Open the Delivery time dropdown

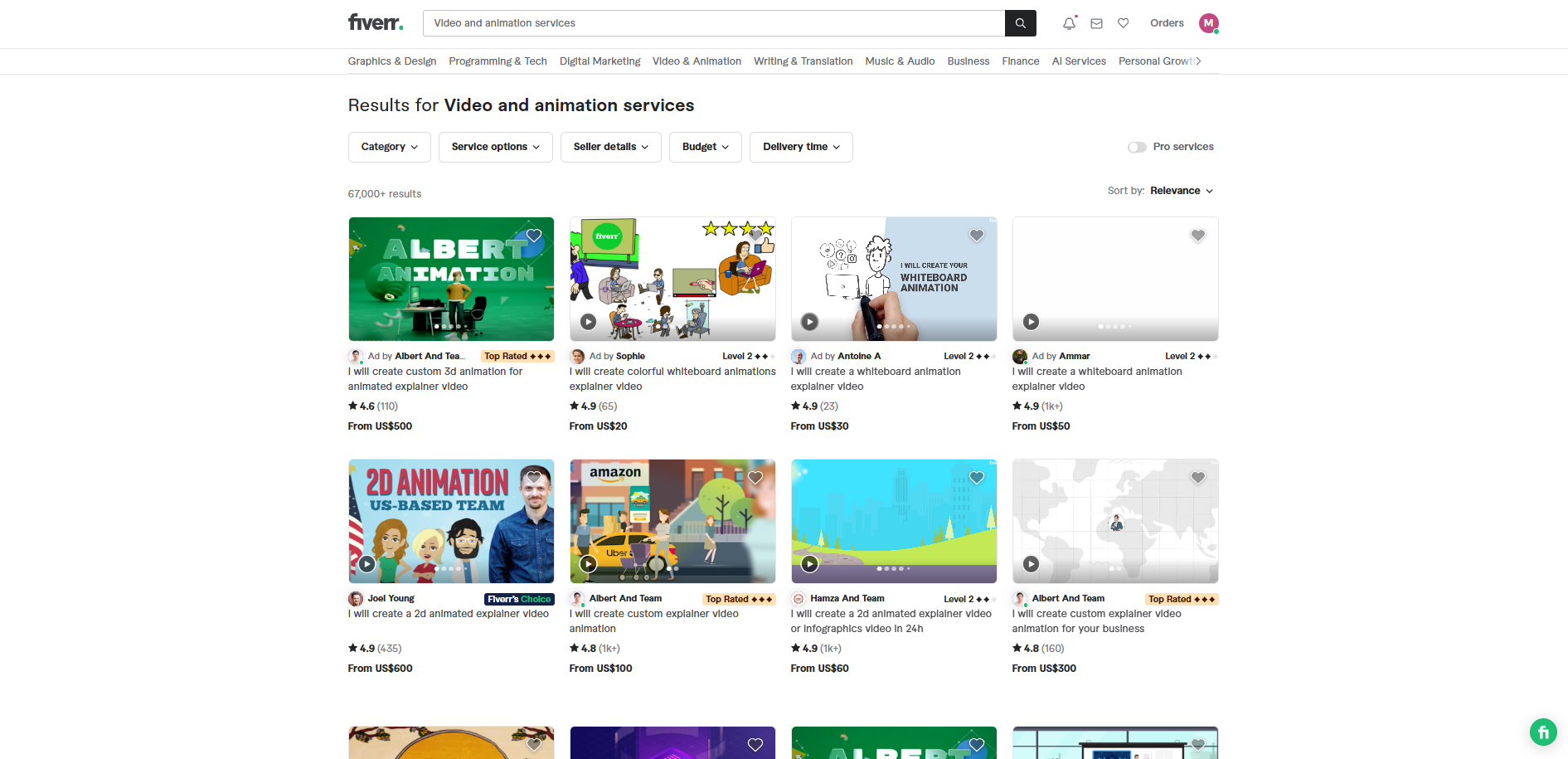point(801,147)
